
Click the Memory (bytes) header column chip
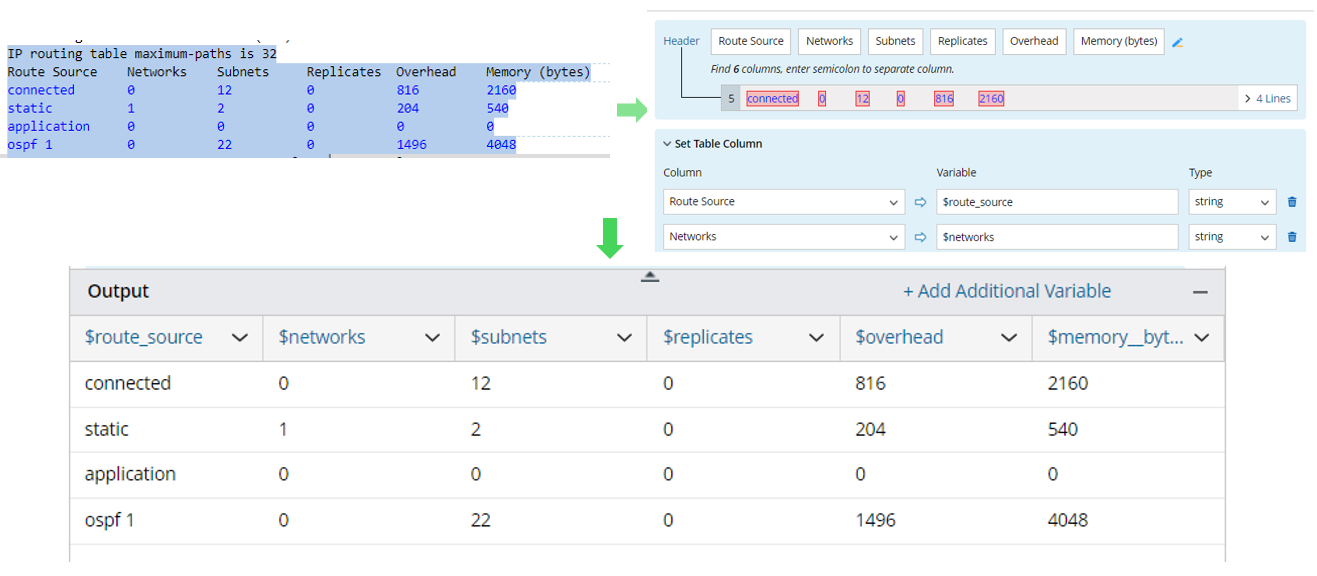1118,41
